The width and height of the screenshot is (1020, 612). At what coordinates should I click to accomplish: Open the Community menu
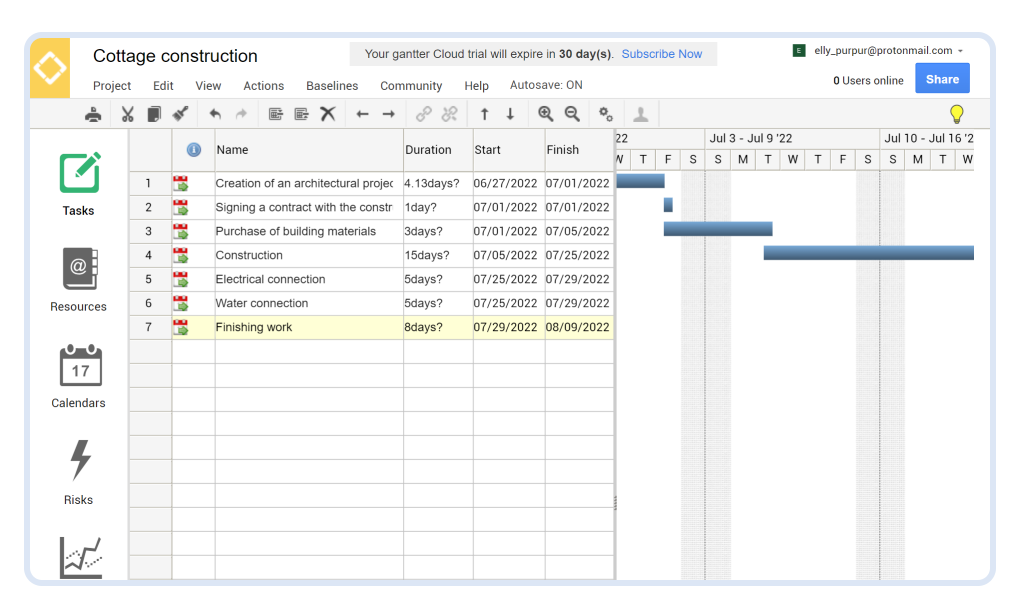click(x=411, y=86)
